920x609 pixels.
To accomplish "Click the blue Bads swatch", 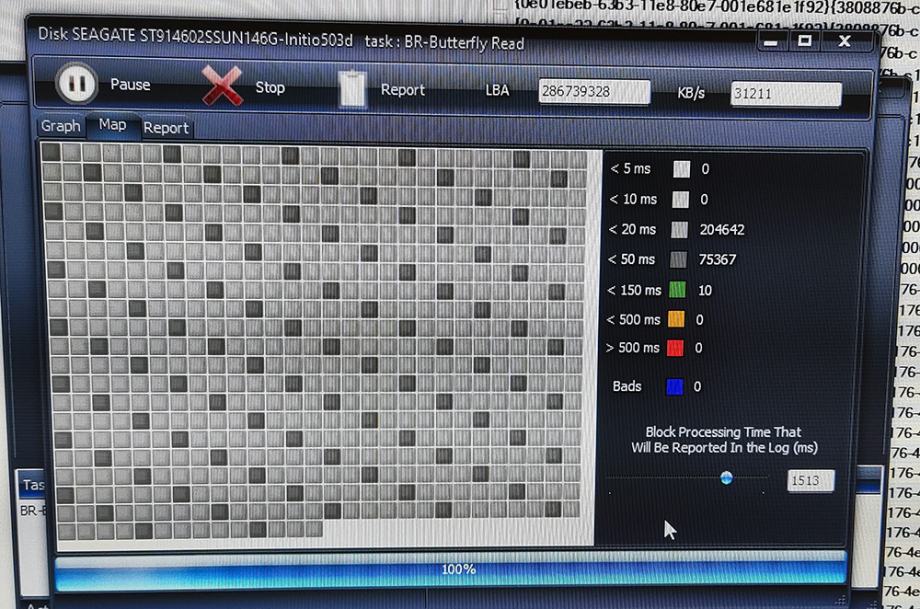I will 675,387.
